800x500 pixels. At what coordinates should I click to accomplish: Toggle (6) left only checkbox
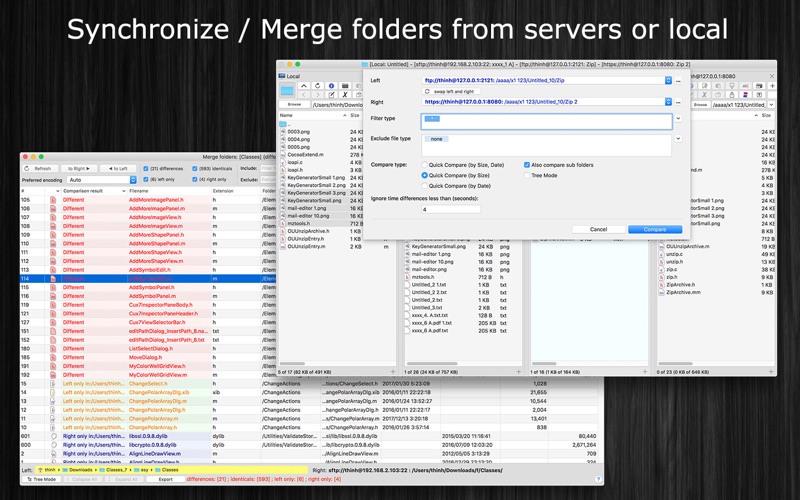coord(146,180)
